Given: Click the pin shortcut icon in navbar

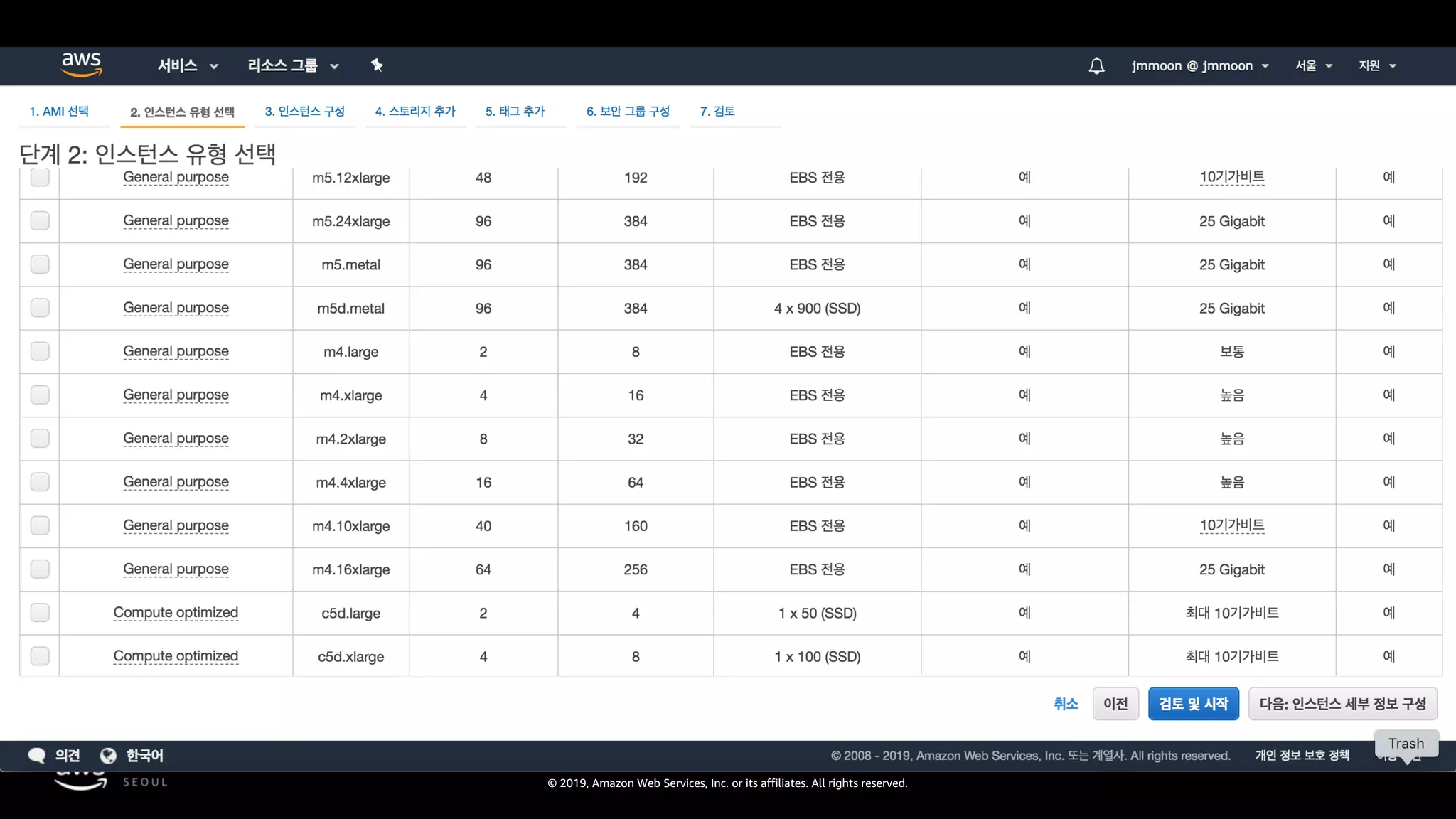Looking at the screenshot, I should coord(377,65).
